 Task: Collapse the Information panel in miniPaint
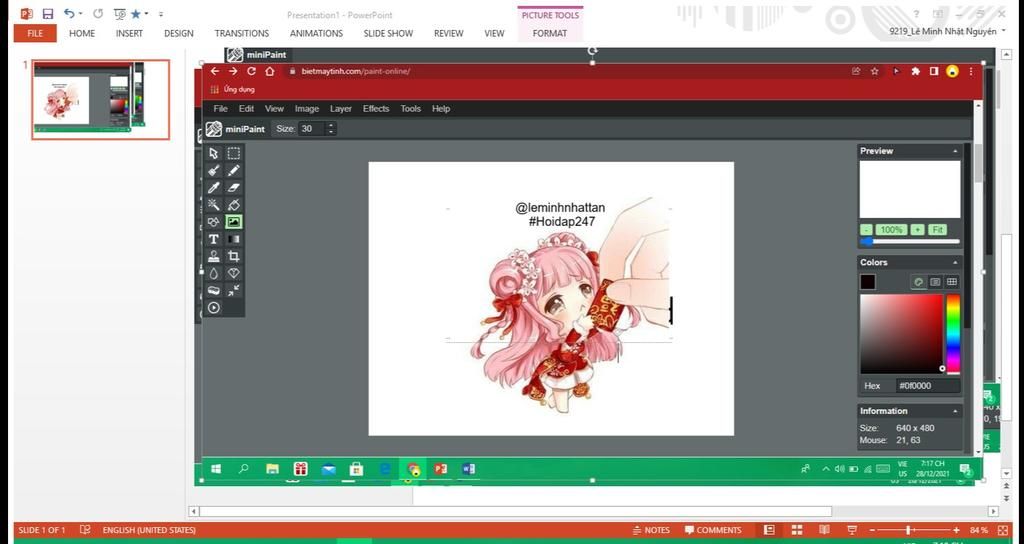pyautogui.click(x=955, y=411)
